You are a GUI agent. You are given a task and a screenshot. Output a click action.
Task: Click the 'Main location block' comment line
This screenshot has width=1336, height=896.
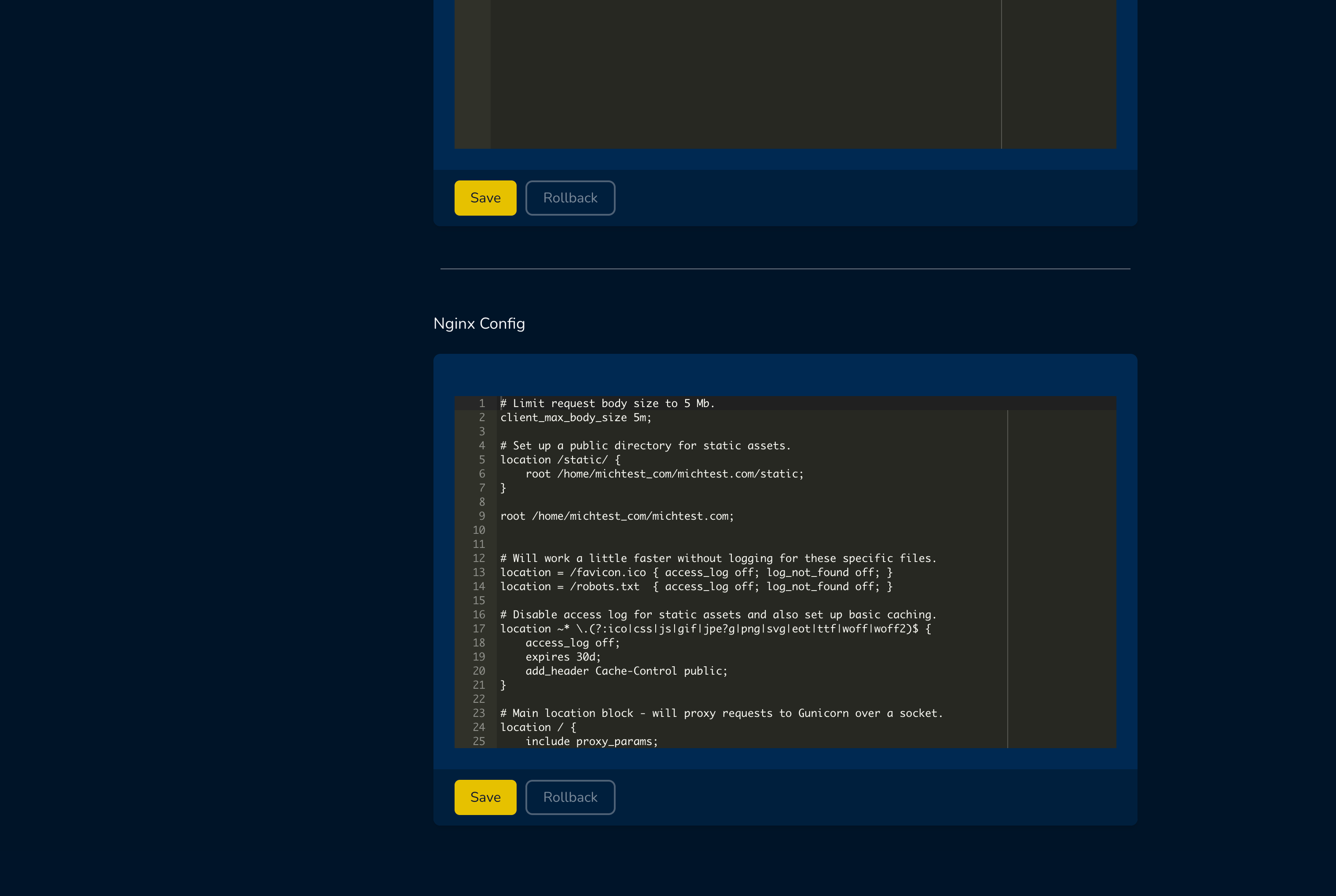point(721,713)
